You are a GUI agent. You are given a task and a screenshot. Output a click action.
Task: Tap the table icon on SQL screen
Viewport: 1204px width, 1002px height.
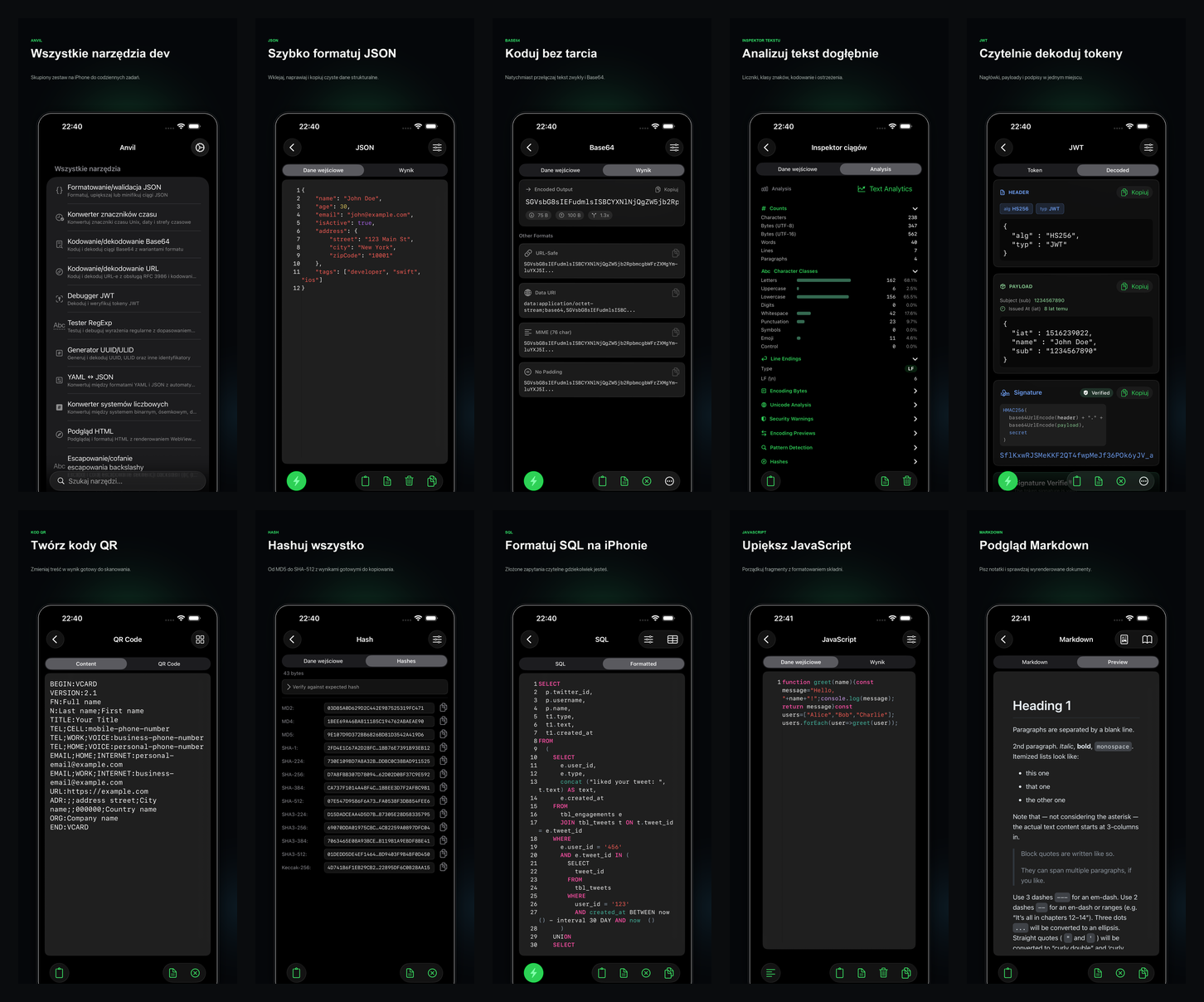pos(672,640)
